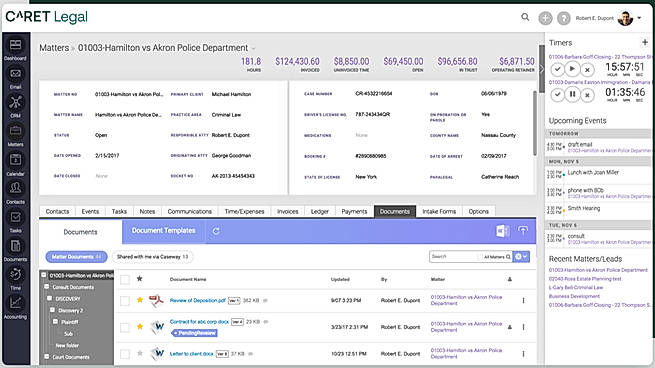Switch to the Intake Forms tab

(x=439, y=211)
